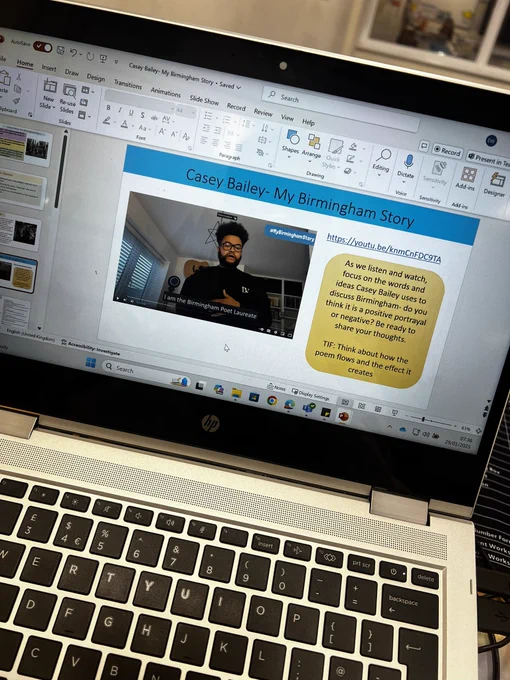Click the text highlight color pen
This screenshot has width=510, height=680.
coord(107,121)
